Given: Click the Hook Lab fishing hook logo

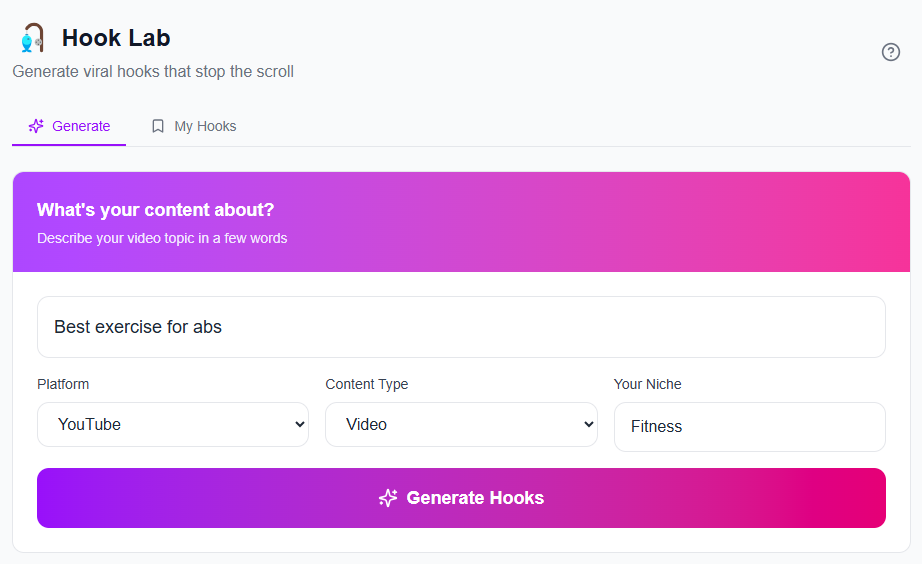Looking at the screenshot, I should click(33, 38).
